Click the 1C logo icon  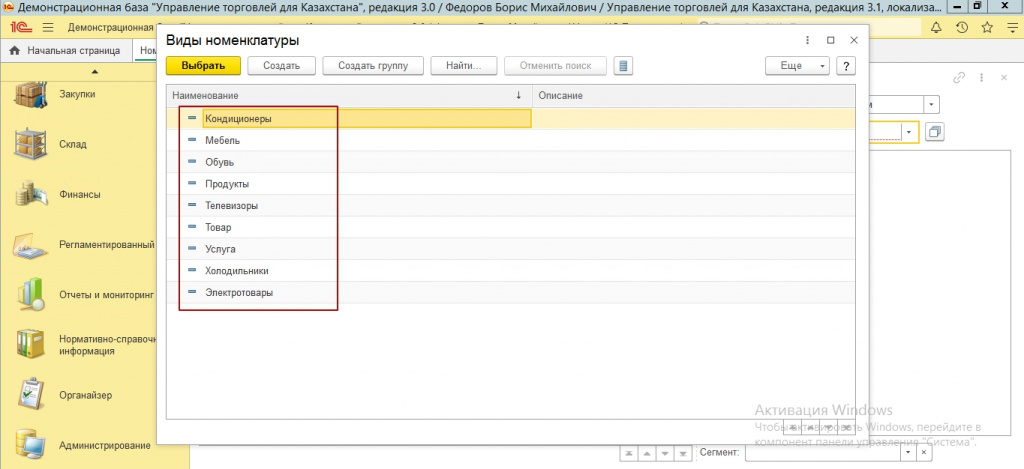pos(22,27)
